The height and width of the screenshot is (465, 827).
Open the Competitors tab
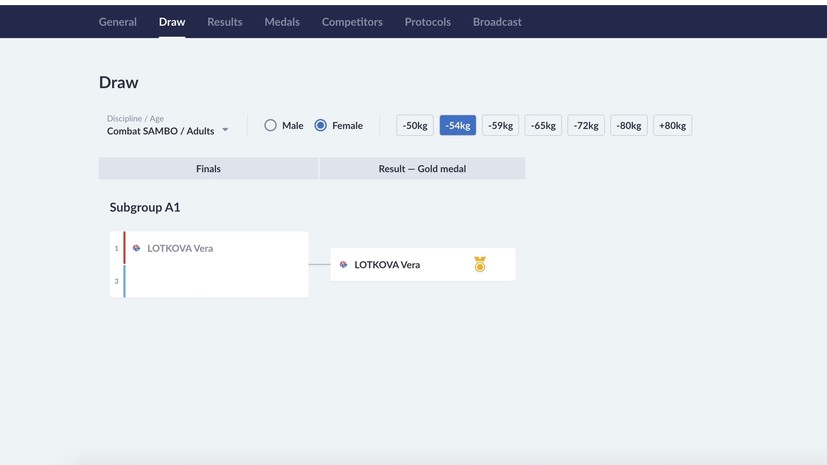click(x=352, y=22)
